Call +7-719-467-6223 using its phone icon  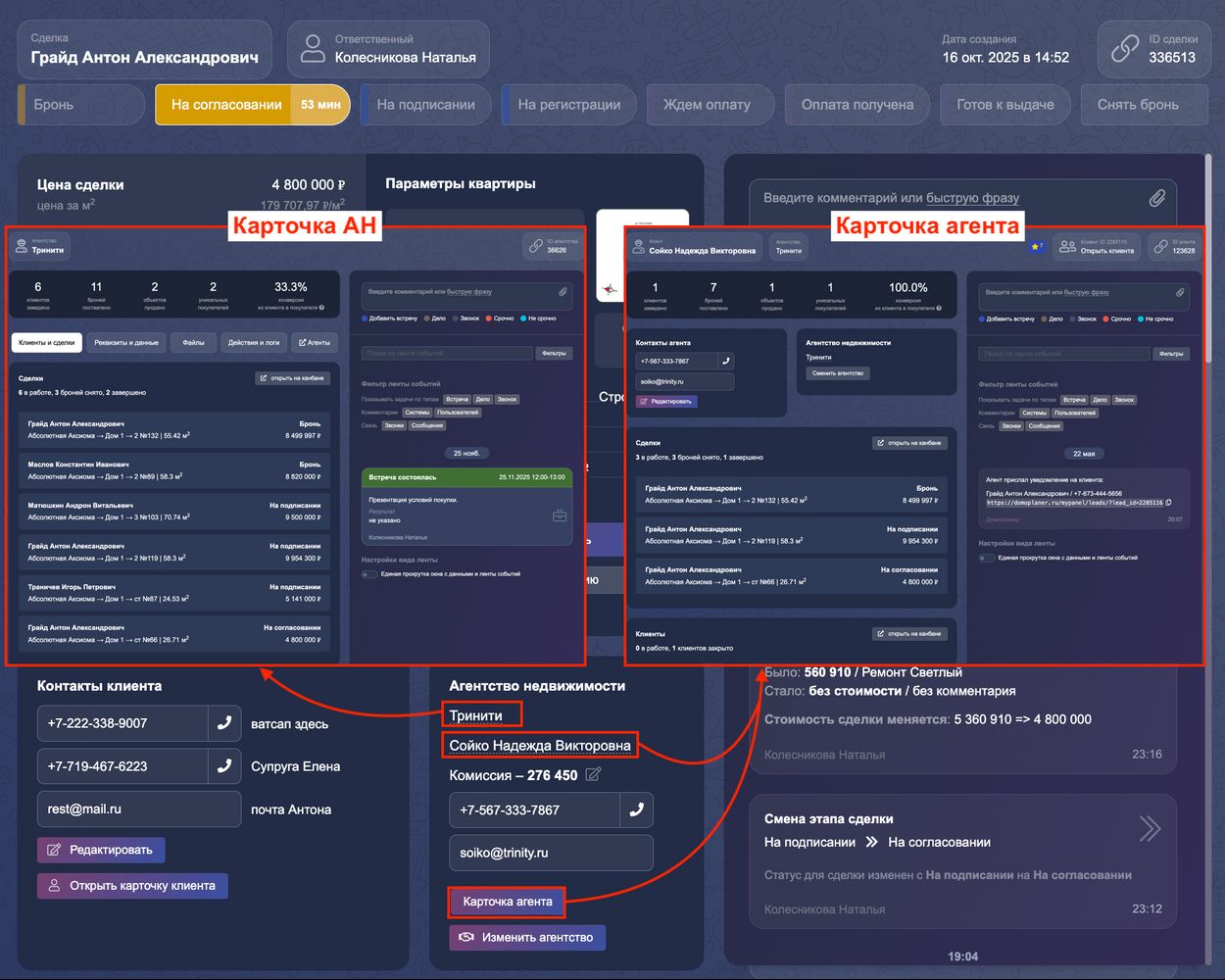click(x=224, y=766)
